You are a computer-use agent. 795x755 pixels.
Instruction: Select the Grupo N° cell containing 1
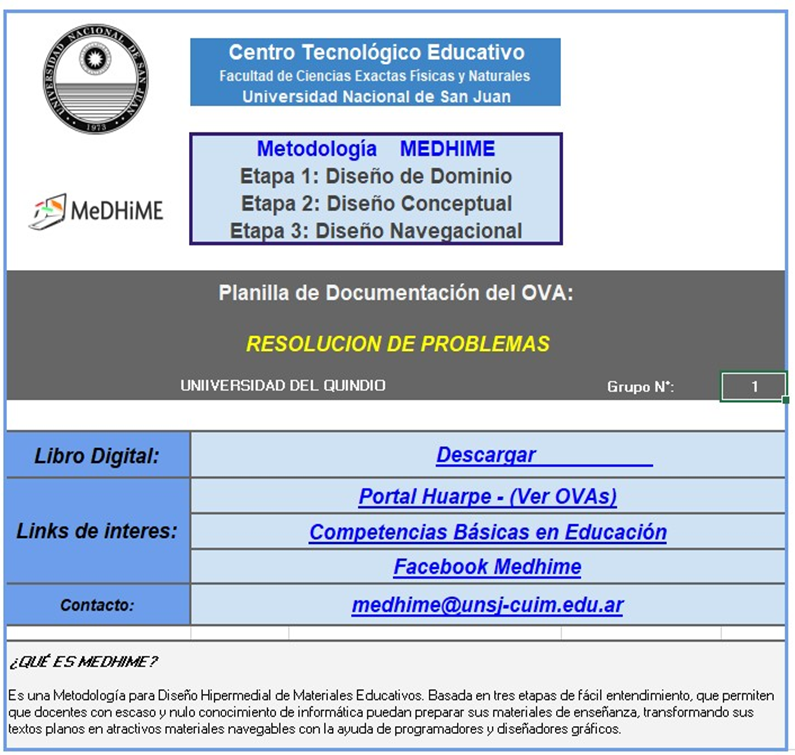[x=753, y=386]
